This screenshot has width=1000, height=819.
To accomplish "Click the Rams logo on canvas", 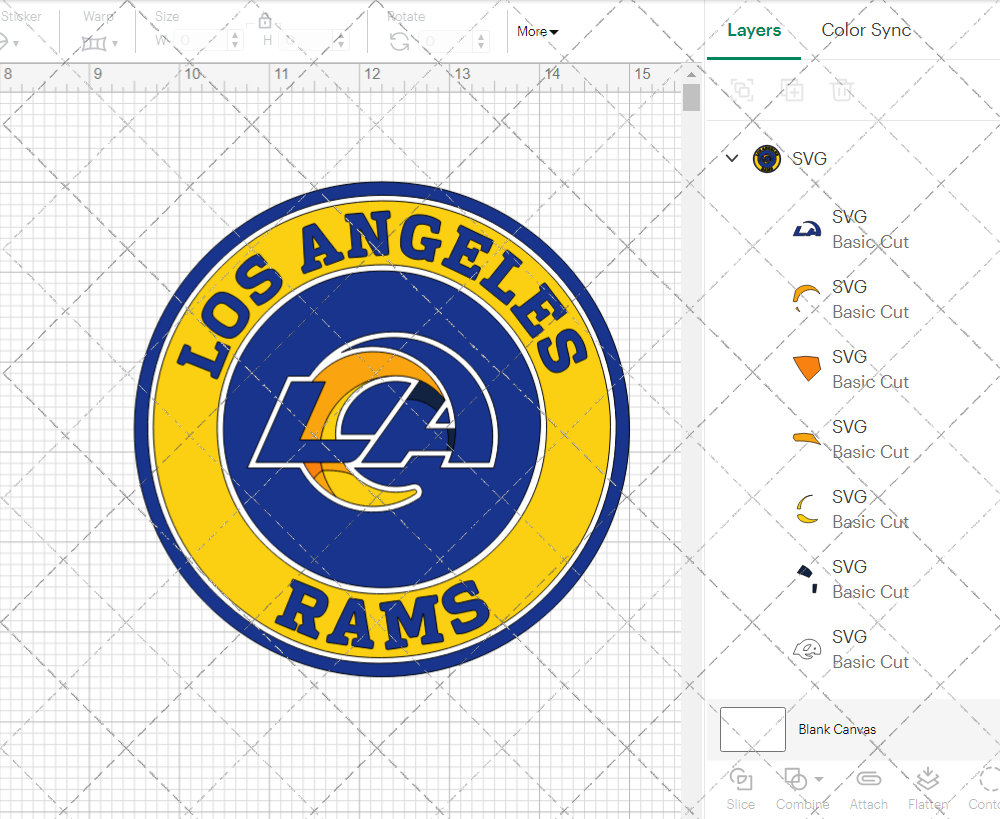I will (381, 429).
